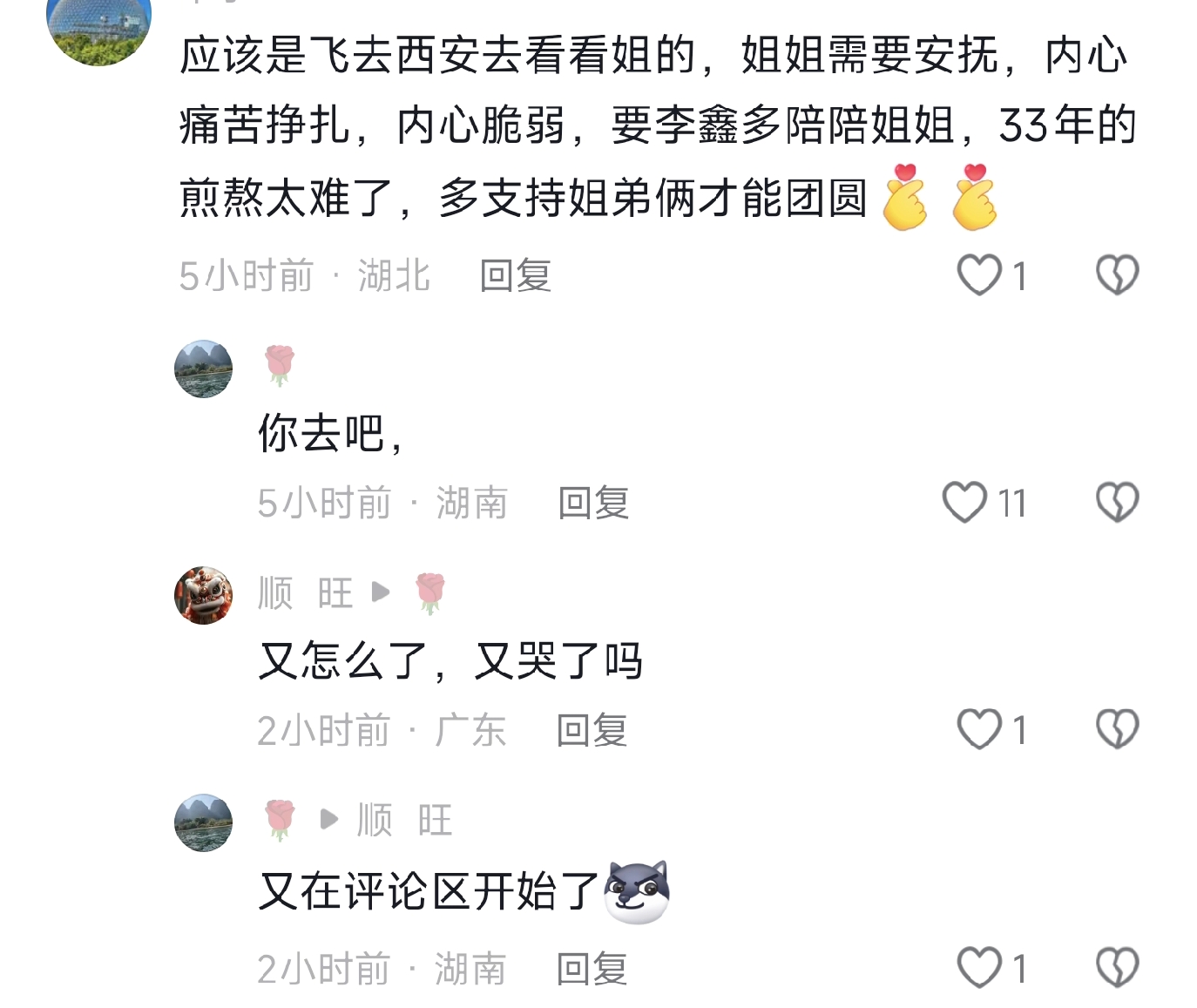
Task: Tap 回复 under 你去吧 comment
Action: (593, 504)
